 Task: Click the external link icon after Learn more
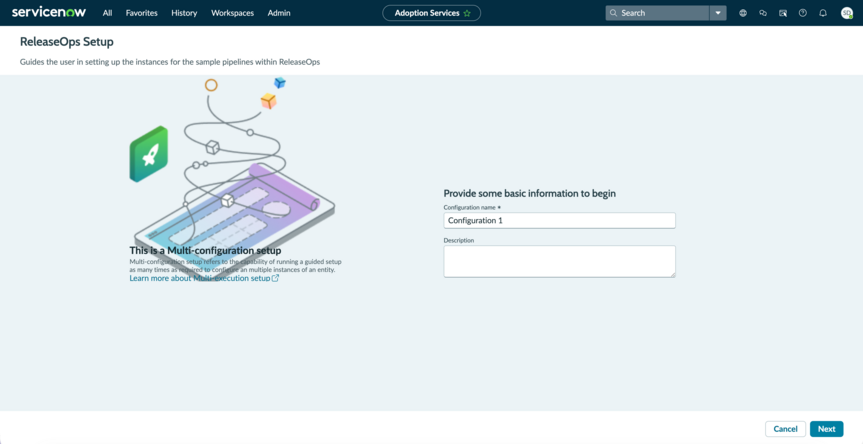coord(275,278)
